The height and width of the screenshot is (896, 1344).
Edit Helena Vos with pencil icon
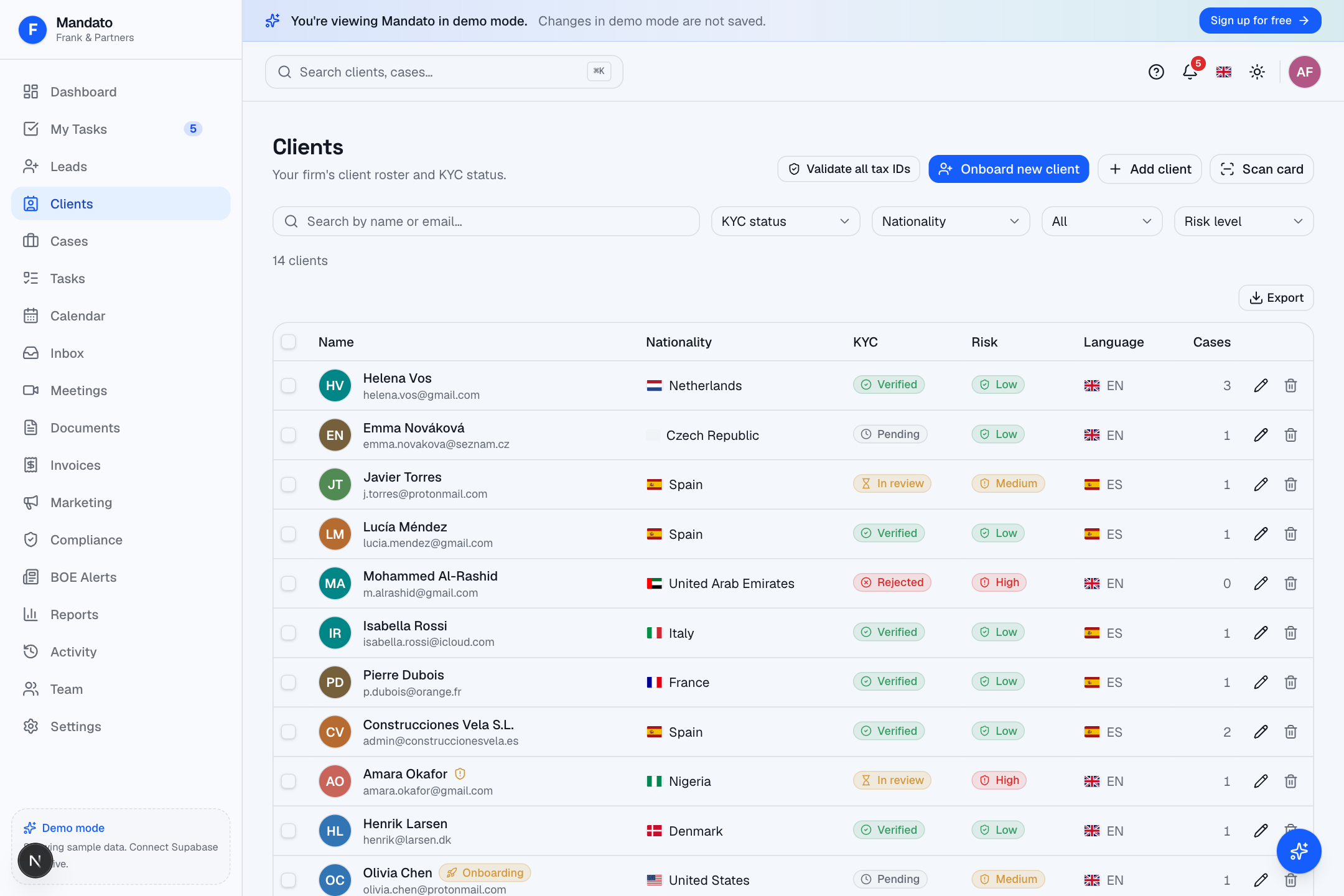coord(1261,386)
